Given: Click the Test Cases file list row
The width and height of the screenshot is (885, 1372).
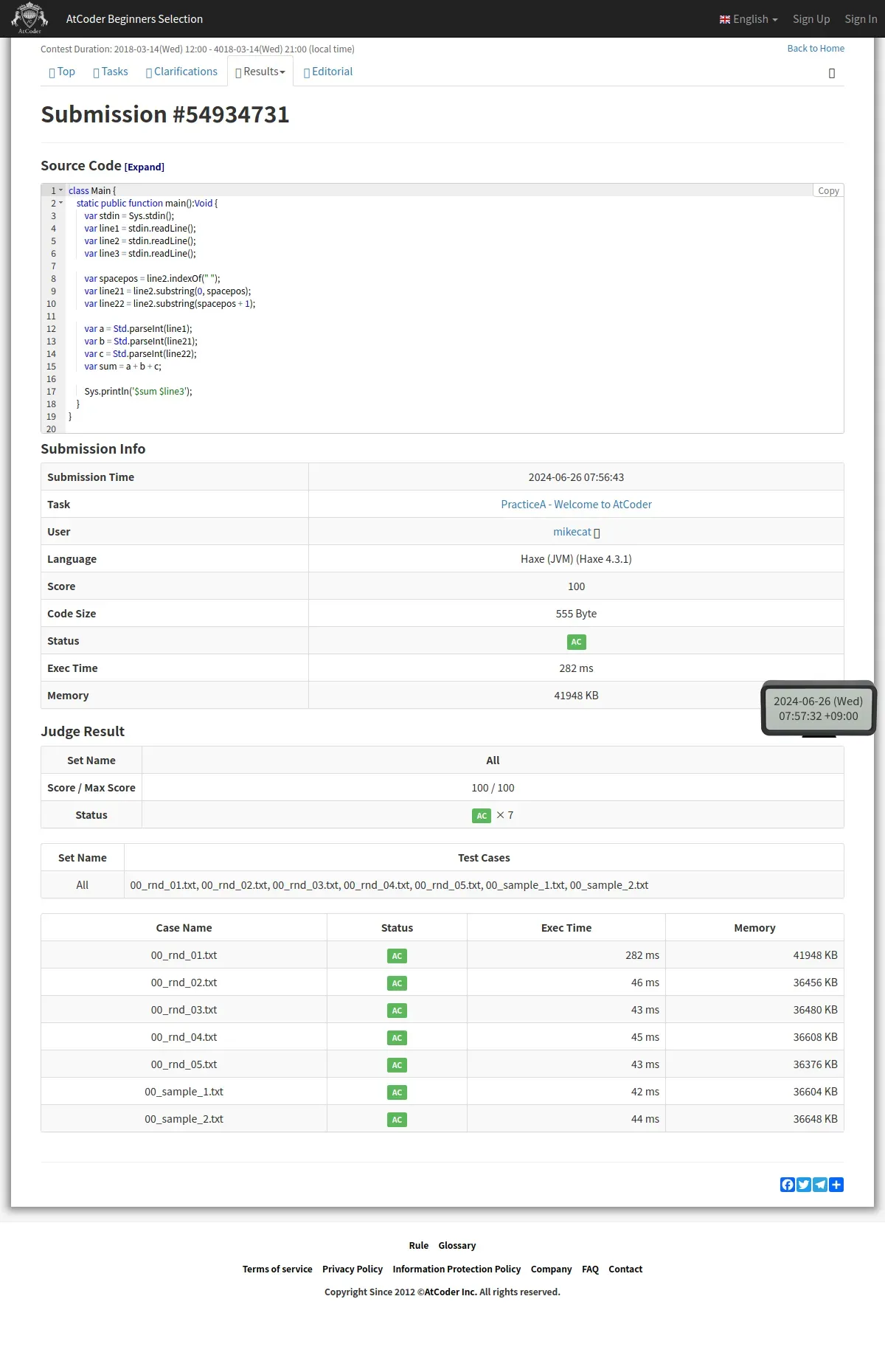Looking at the screenshot, I should tap(442, 885).
